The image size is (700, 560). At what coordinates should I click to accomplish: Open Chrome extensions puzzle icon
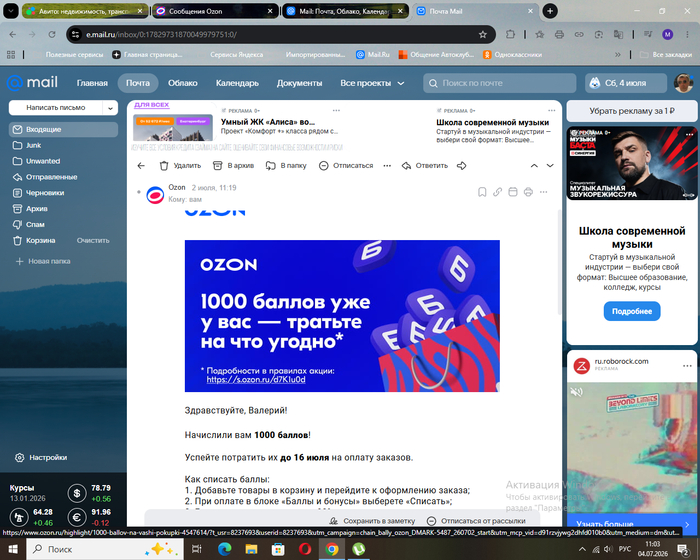(510, 34)
